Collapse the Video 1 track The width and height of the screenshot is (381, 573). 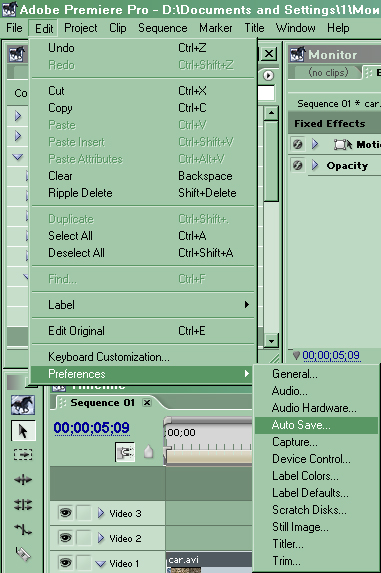[100, 564]
